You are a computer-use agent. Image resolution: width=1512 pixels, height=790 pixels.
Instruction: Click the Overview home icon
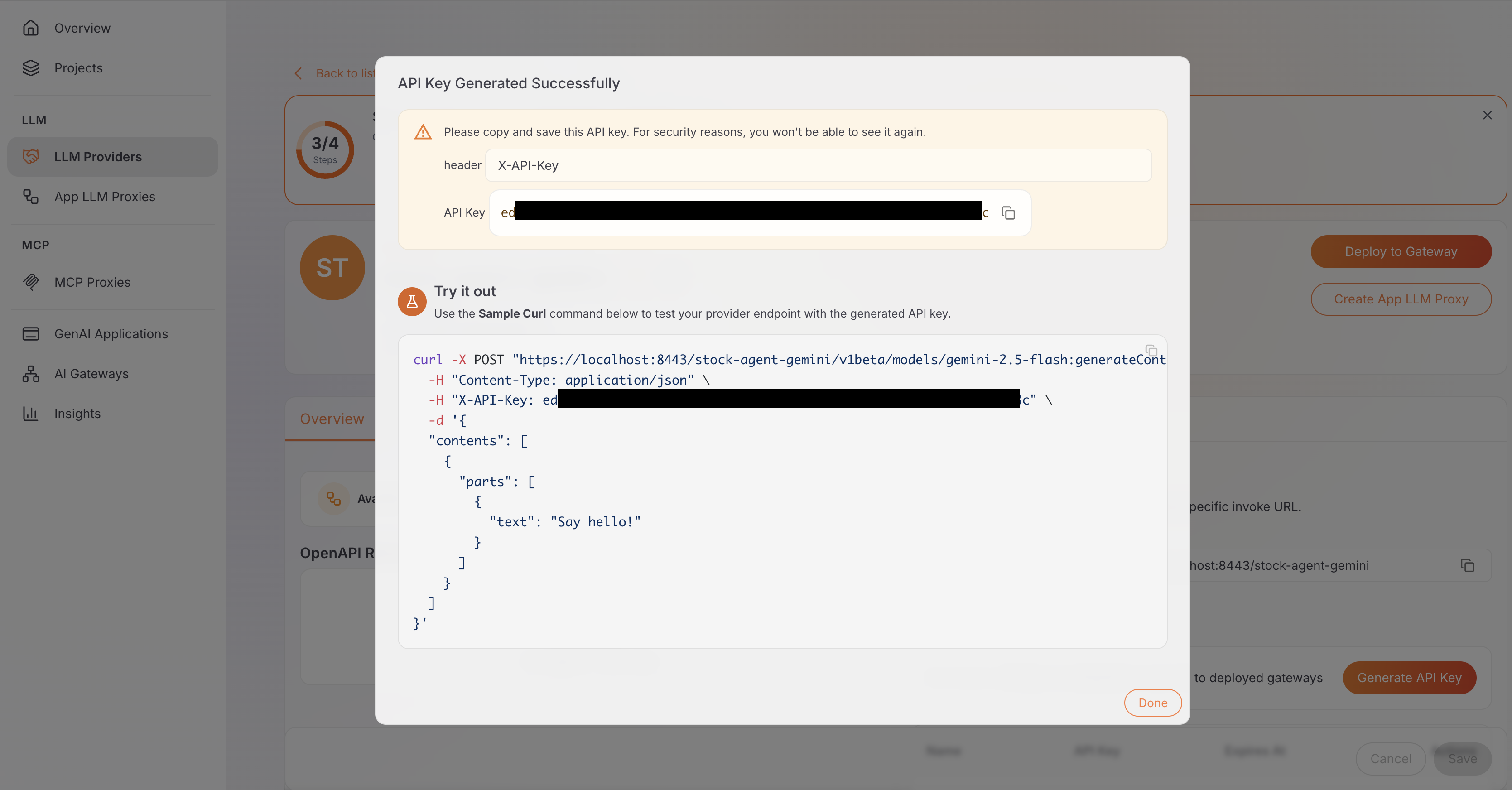point(30,28)
